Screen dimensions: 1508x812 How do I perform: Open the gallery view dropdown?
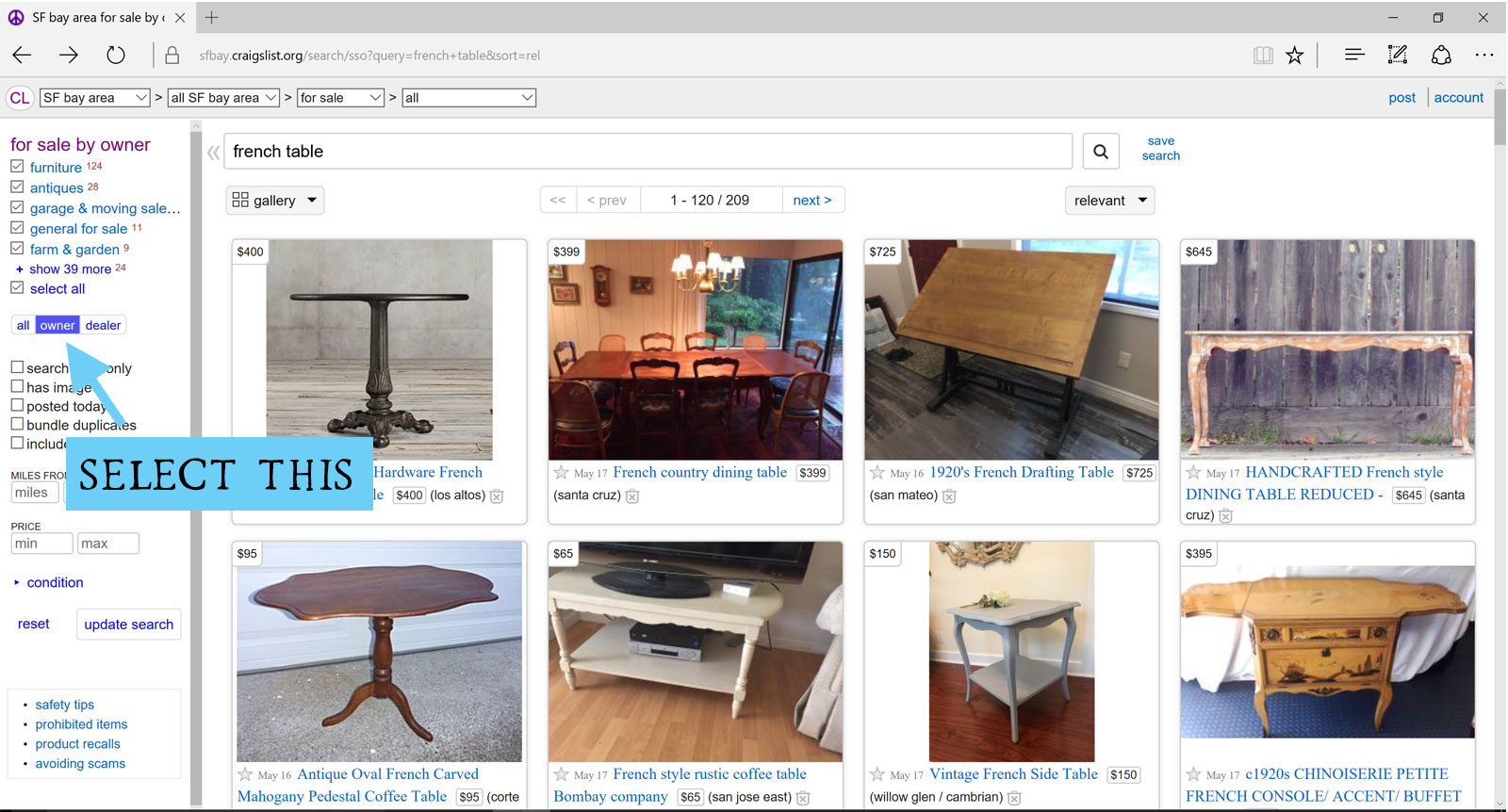pyautogui.click(x=274, y=201)
